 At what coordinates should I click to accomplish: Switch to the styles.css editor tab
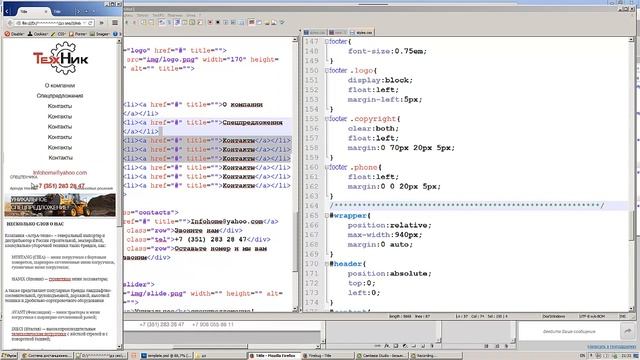tap(361, 32)
